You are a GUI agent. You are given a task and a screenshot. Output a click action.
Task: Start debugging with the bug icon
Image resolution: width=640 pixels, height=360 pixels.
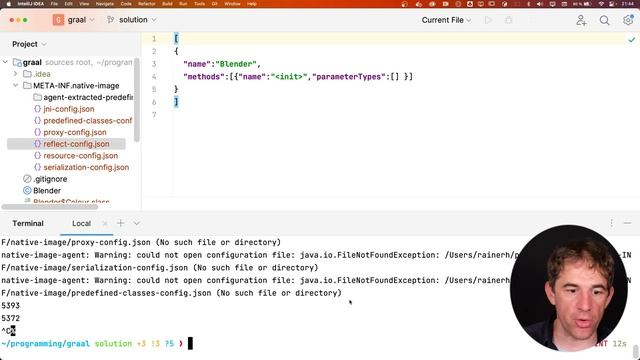click(509, 20)
